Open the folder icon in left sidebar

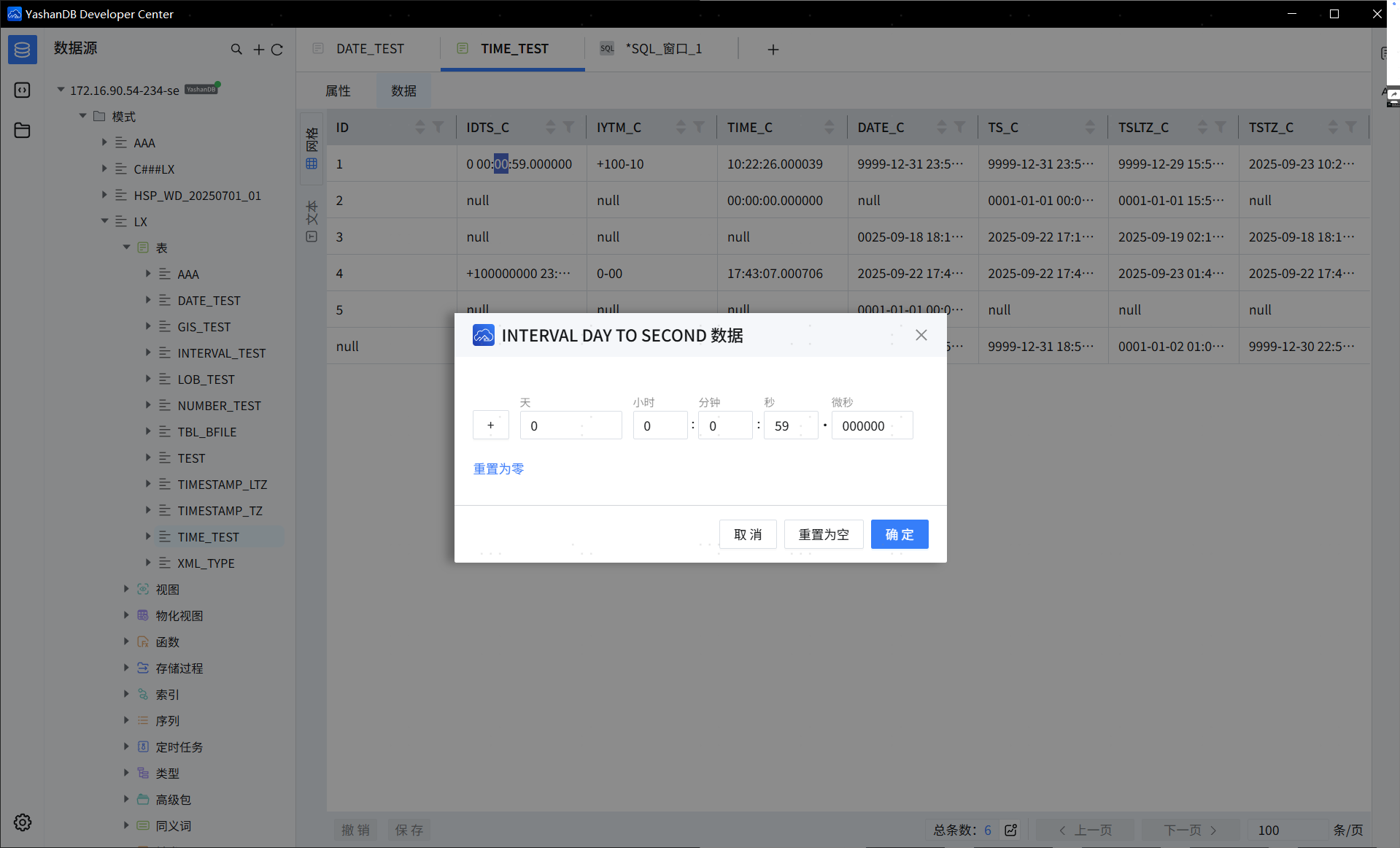coord(22,131)
